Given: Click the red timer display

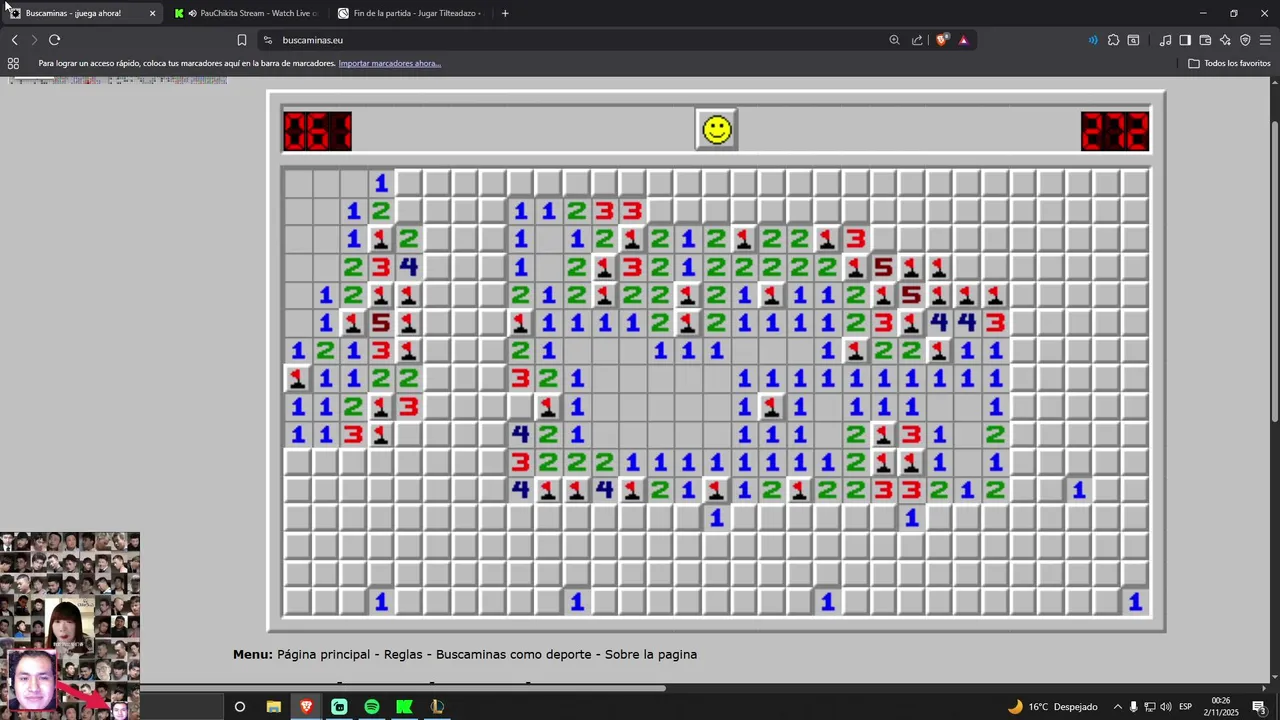Looking at the screenshot, I should tap(1115, 131).
